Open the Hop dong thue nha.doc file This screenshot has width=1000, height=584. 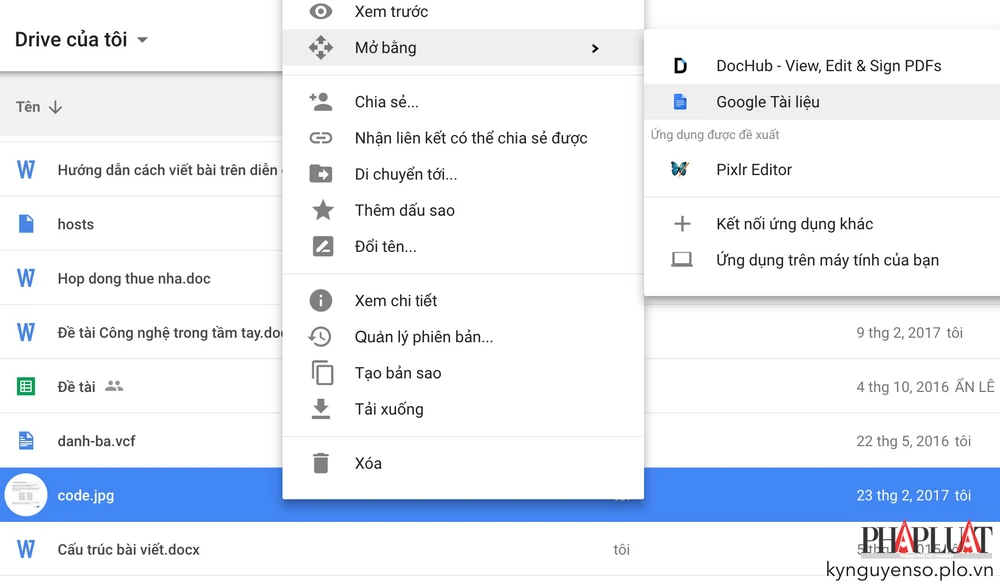point(134,279)
